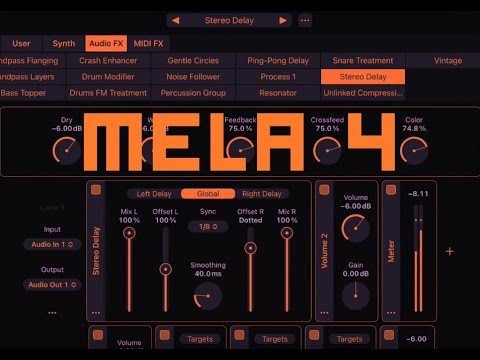Click the Mix R slider handle
The height and width of the screenshot is (360, 480).
pyautogui.click(x=287, y=233)
